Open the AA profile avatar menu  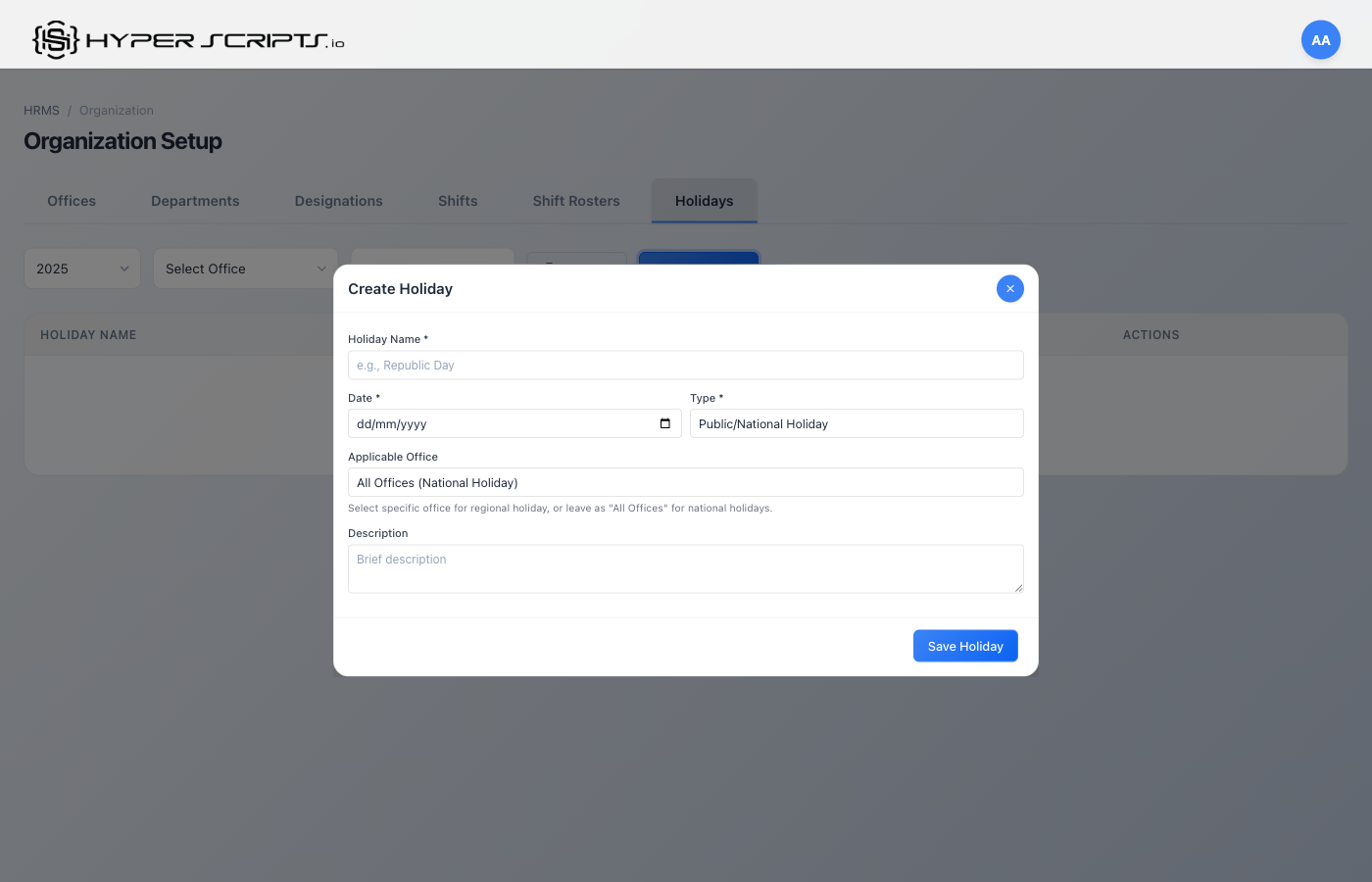(1320, 39)
